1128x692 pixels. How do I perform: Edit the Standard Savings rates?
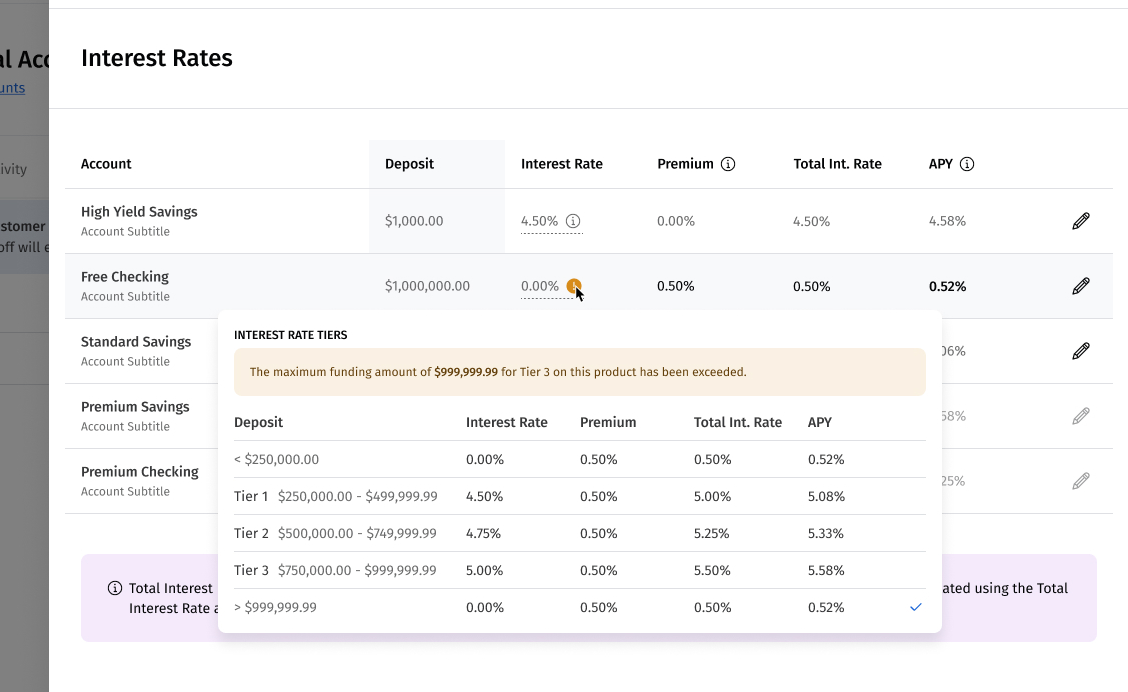coord(1080,351)
